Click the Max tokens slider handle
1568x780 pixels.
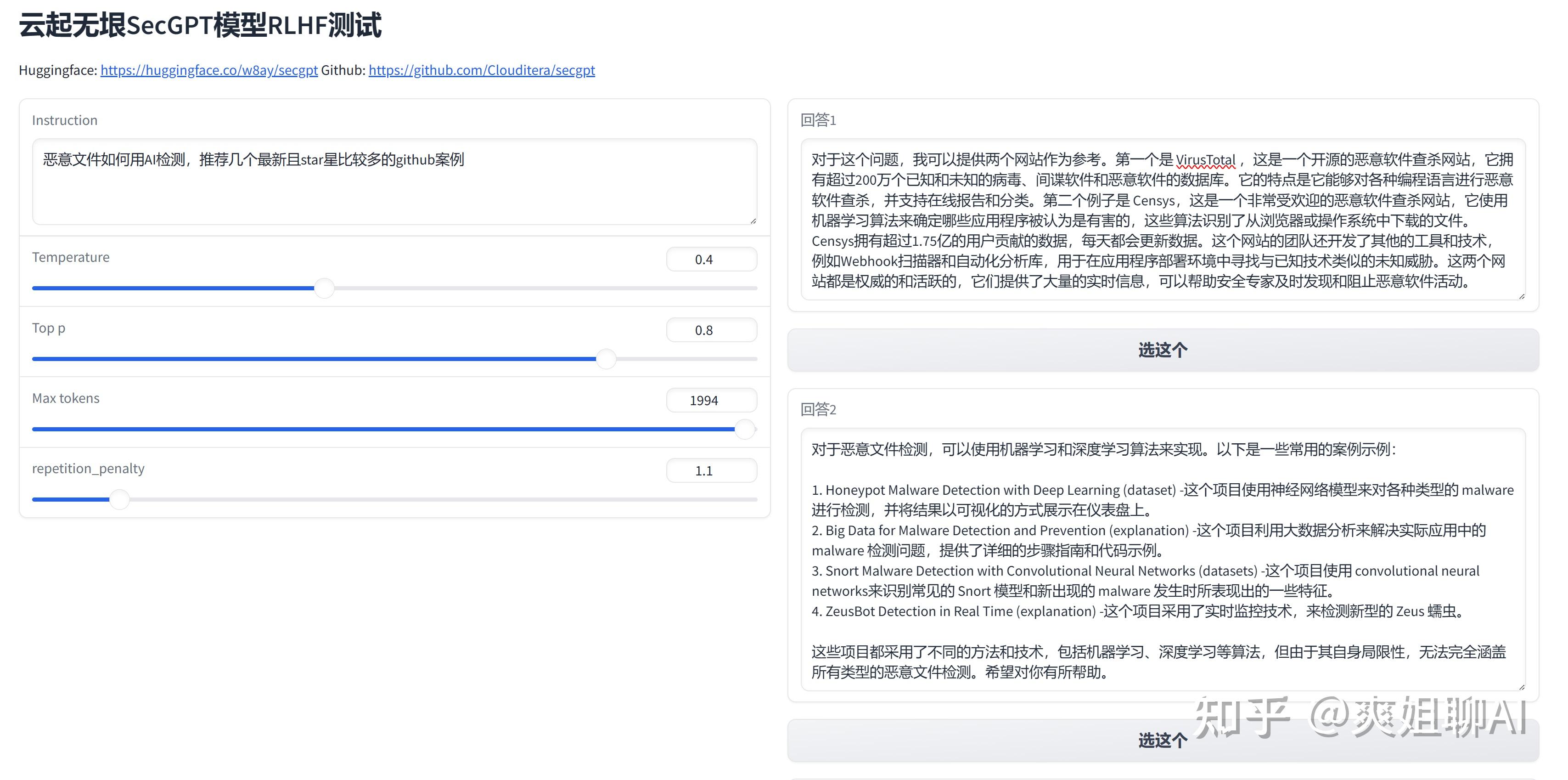pos(744,429)
